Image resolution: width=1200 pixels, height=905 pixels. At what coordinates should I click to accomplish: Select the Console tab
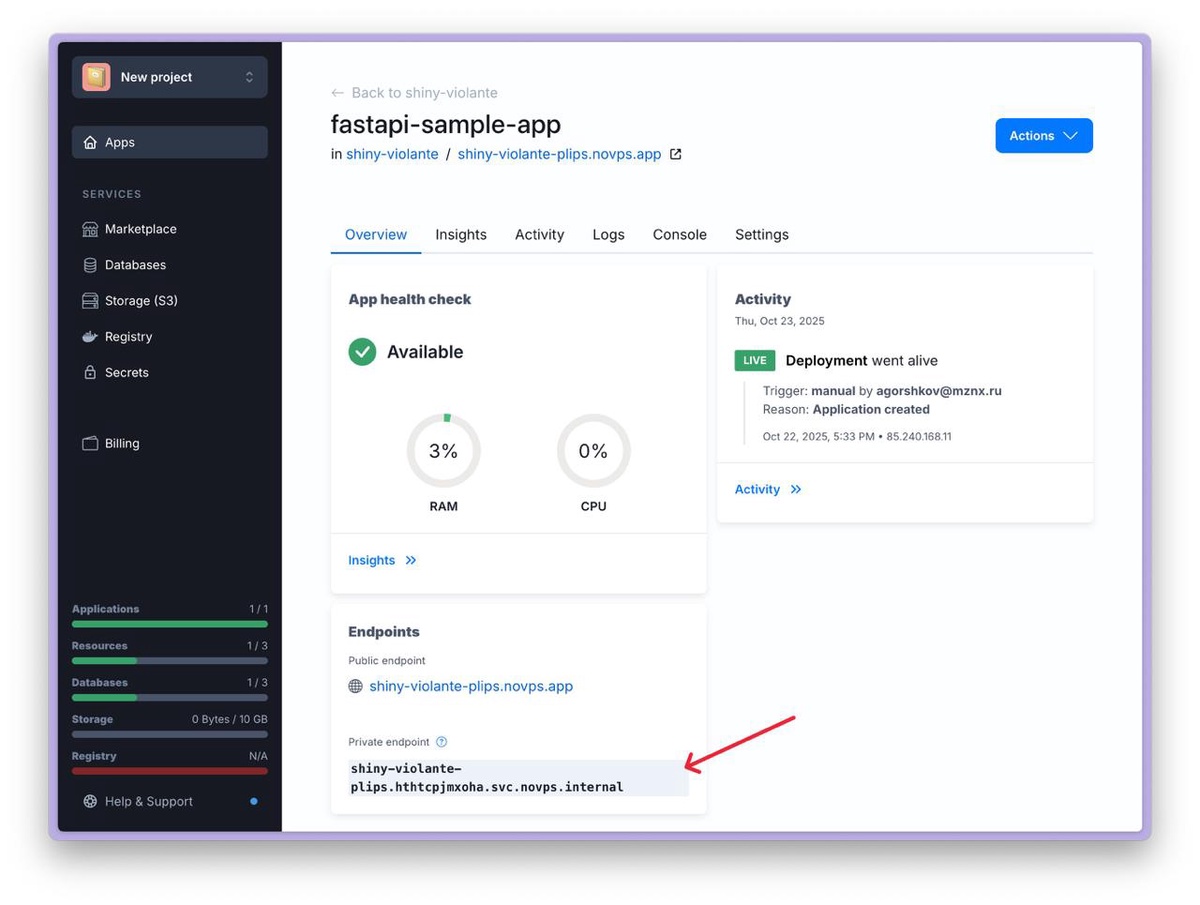679,235
